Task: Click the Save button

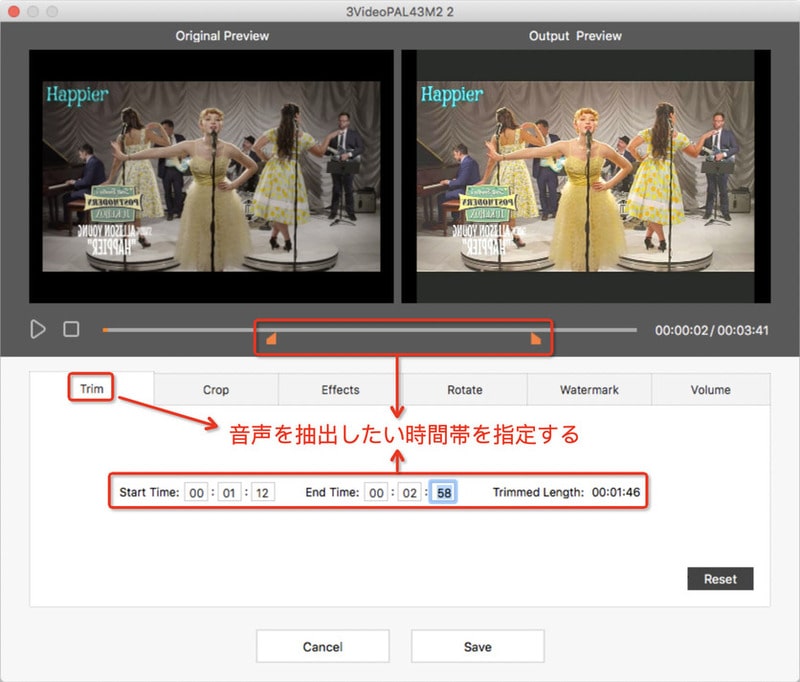Action: [478, 646]
